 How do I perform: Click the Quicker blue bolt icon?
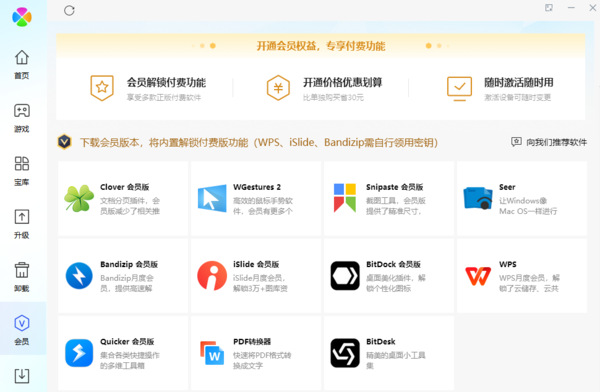79,353
